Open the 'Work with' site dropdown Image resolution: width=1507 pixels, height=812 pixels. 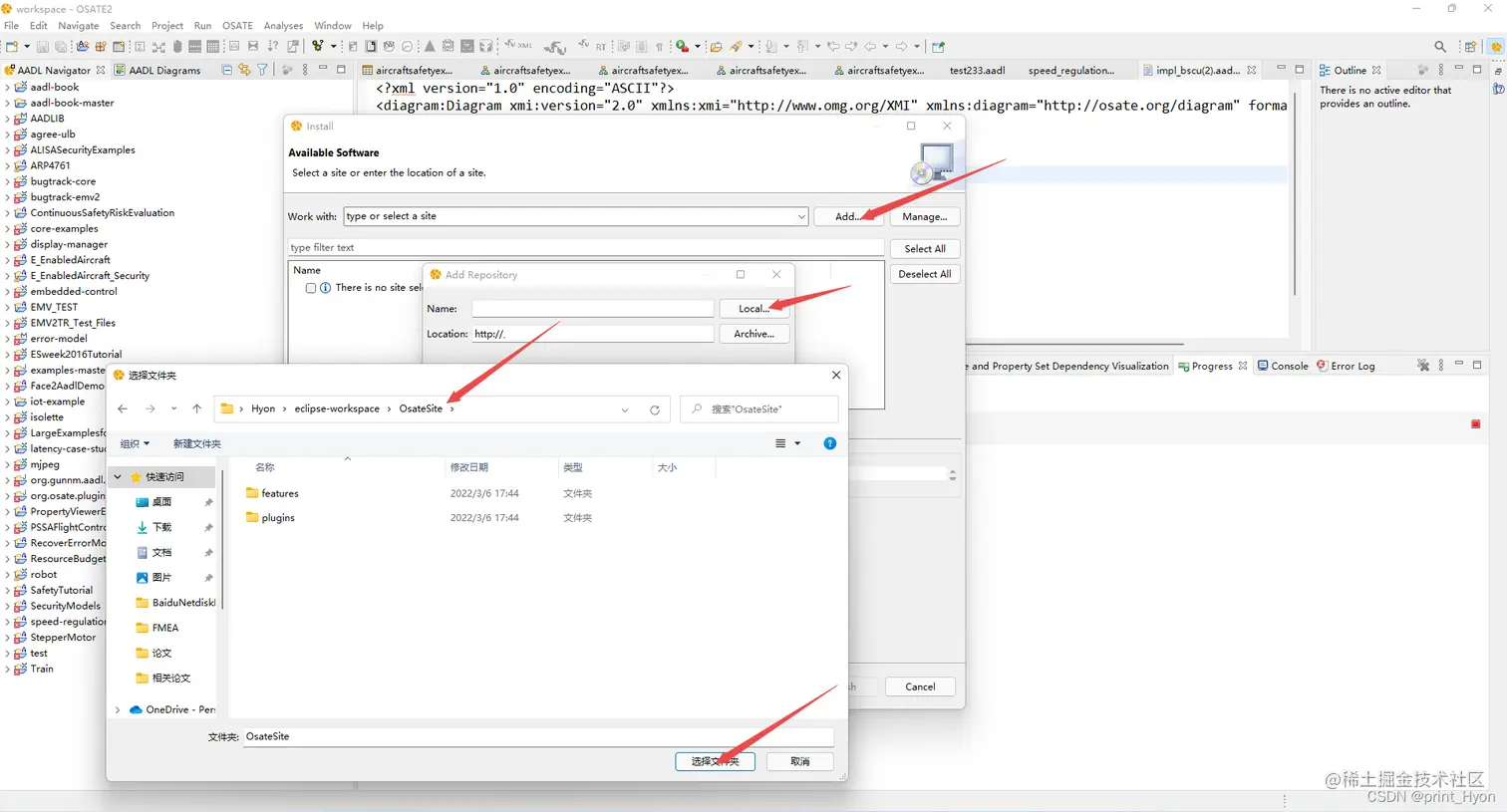point(801,216)
